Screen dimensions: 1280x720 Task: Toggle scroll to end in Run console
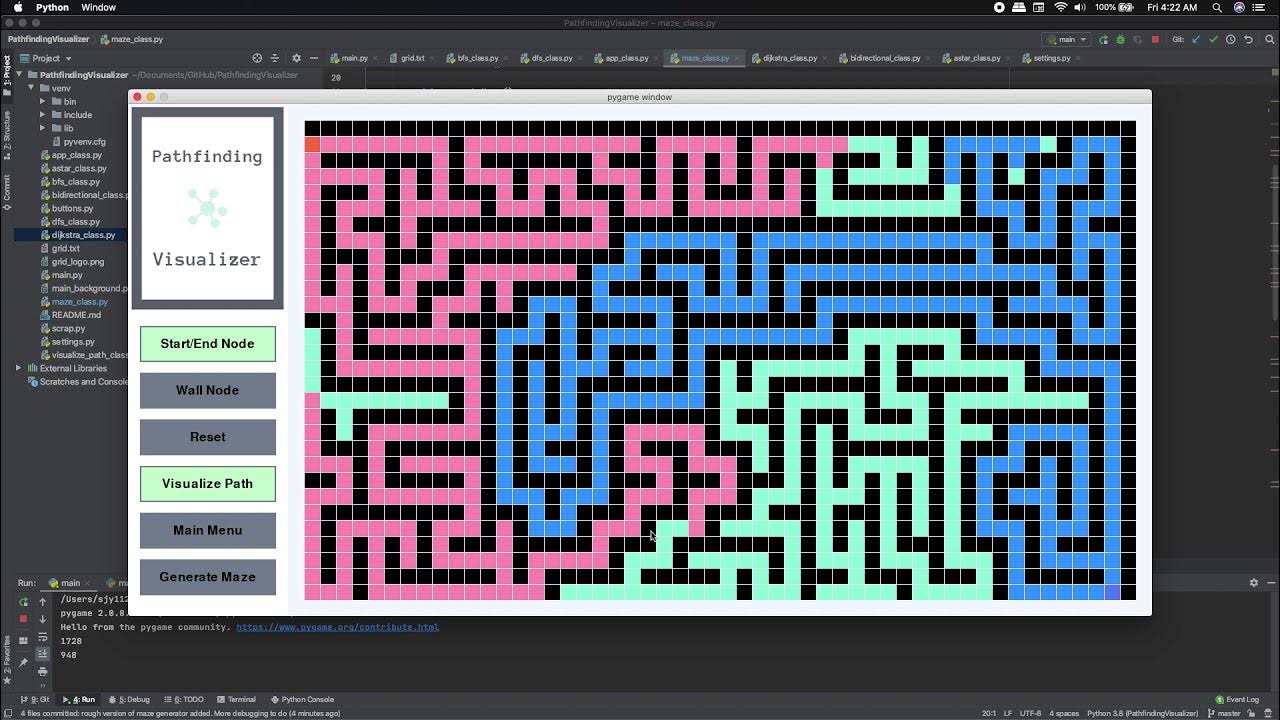tap(43, 653)
